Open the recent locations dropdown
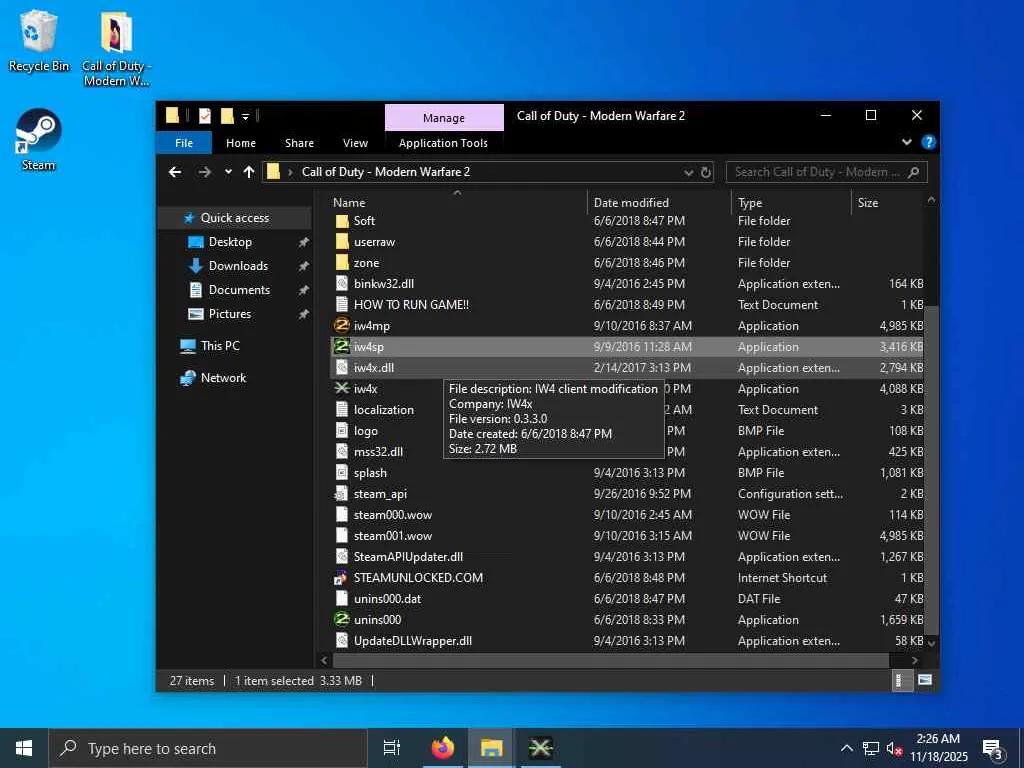Viewport: 1024px width, 768px height. 228,172
